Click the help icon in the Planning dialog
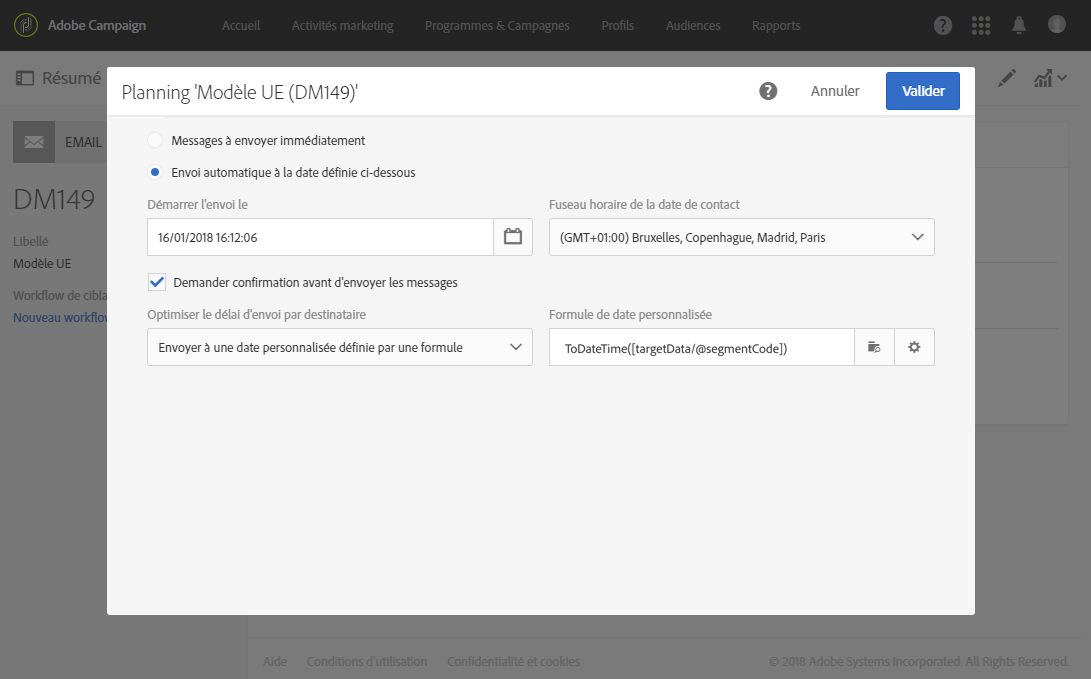Viewport: 1091px width, 679px height. 768,91
